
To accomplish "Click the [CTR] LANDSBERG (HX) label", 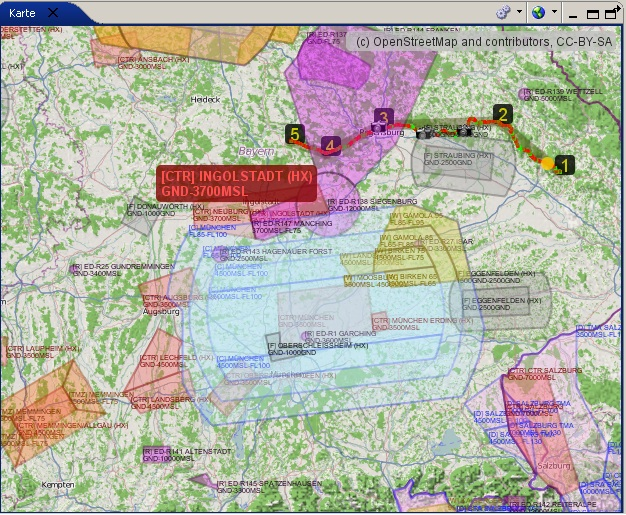I will click(170, 403).
